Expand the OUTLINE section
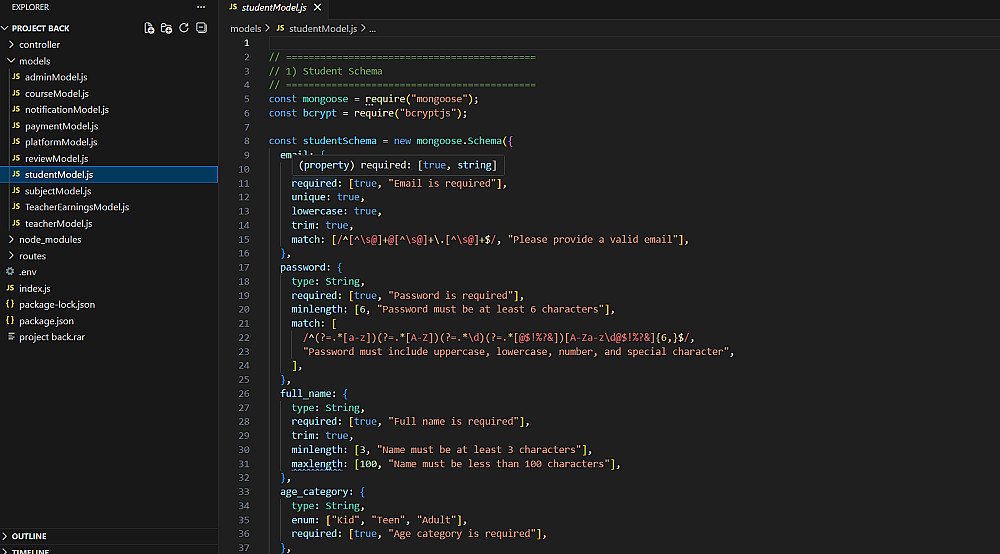Viewport: 1000px width, 554px height. [29, 536]
